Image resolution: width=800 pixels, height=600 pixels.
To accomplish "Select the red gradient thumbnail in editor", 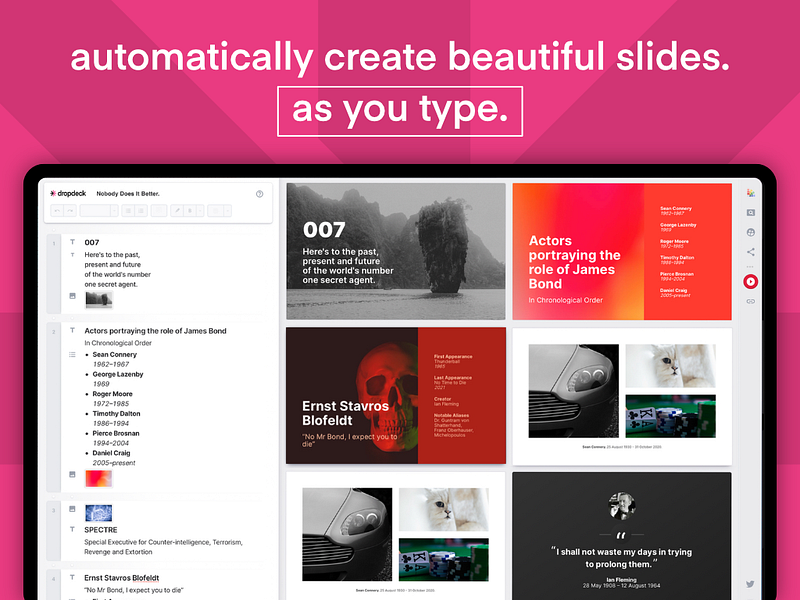I will [98, 479].
